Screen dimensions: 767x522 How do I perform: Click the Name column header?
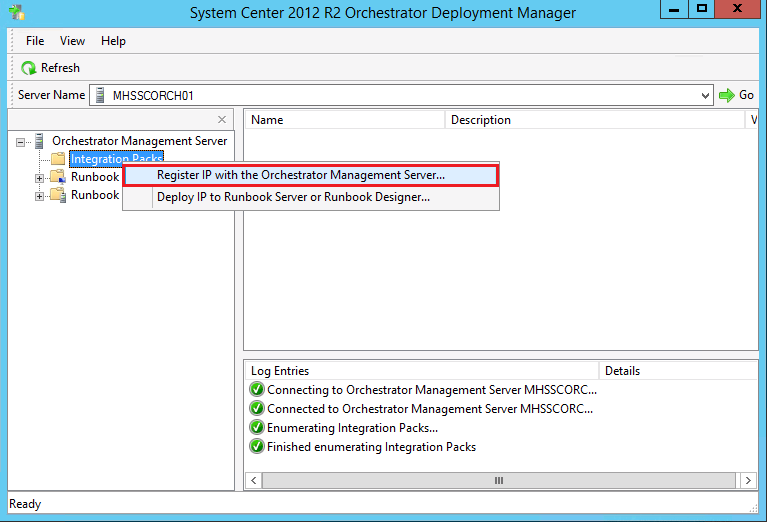pyautogui.click(x=344, y=120)
